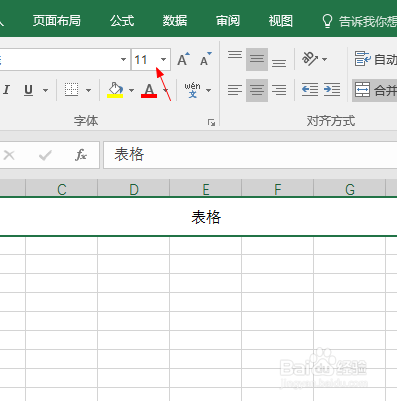The width and height of the screenshot is (397, 401).
Task: Toggle the wrap text (自动换行) button
Action: (375, 59)
